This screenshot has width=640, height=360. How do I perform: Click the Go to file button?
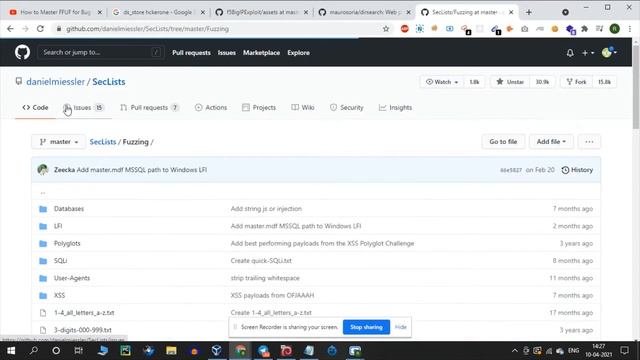pyautogui.click(x=503, y=142)
